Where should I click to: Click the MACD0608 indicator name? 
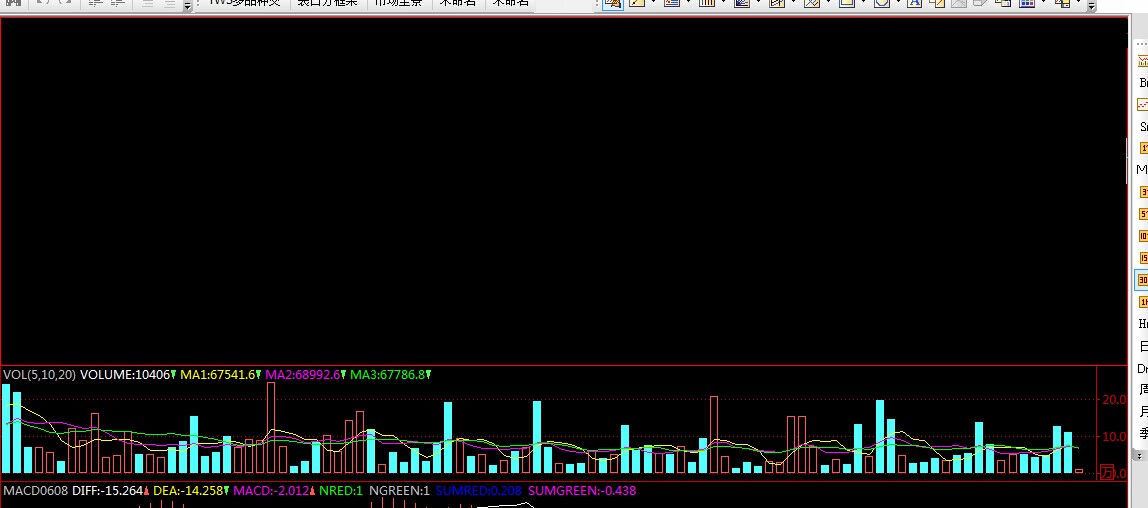[36, 491]
